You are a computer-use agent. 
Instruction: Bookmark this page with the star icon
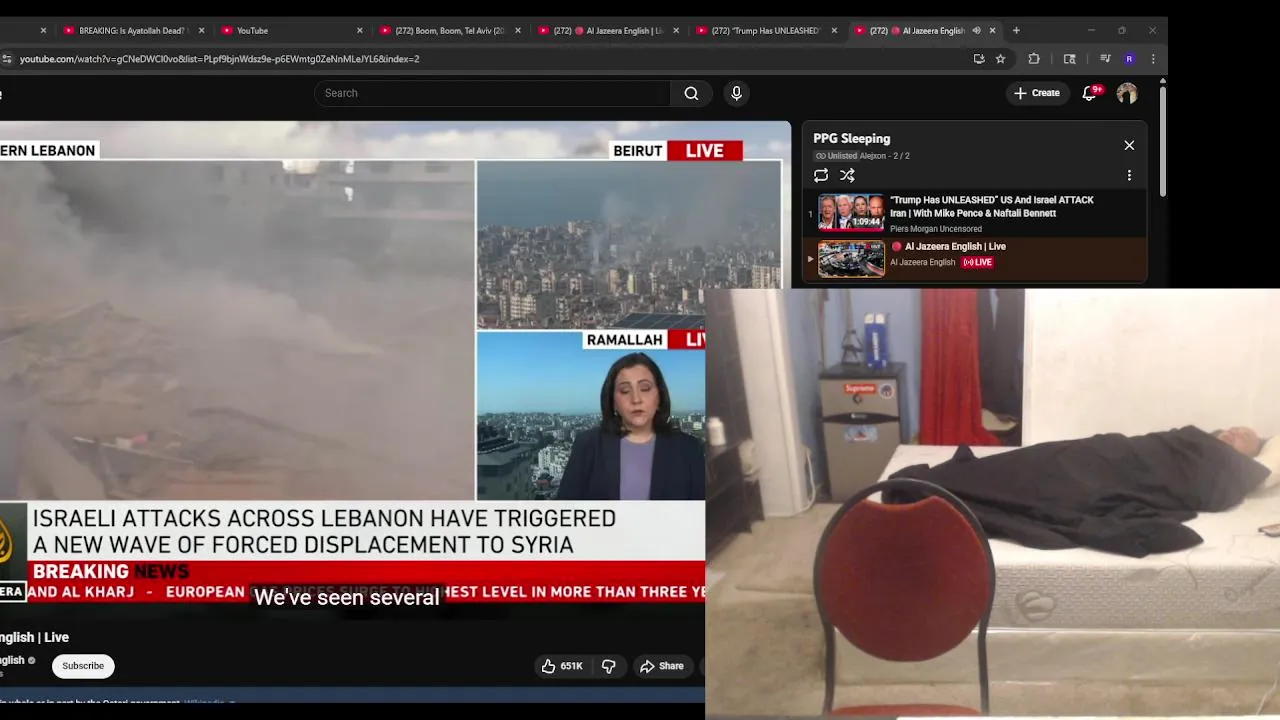(x=1000, y=59)
